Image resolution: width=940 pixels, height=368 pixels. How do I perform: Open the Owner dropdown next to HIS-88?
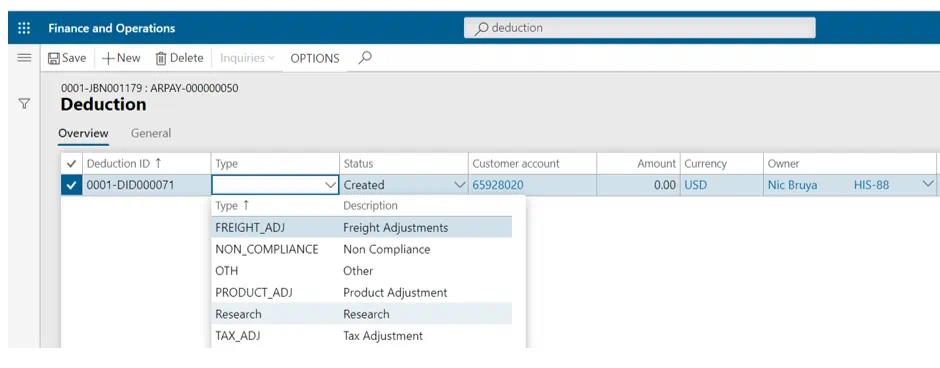point(928,185)
